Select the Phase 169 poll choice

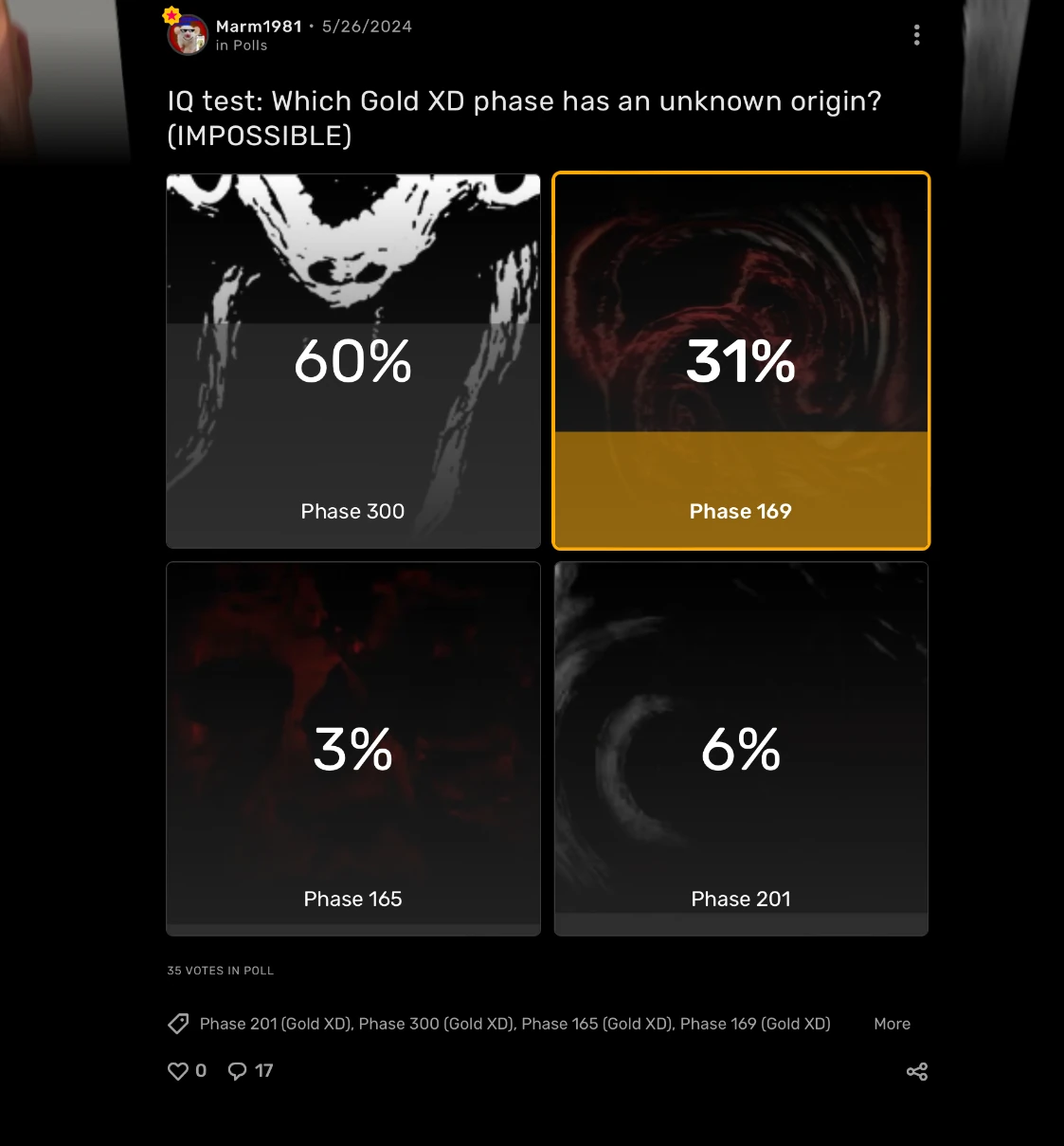[741, 360]
